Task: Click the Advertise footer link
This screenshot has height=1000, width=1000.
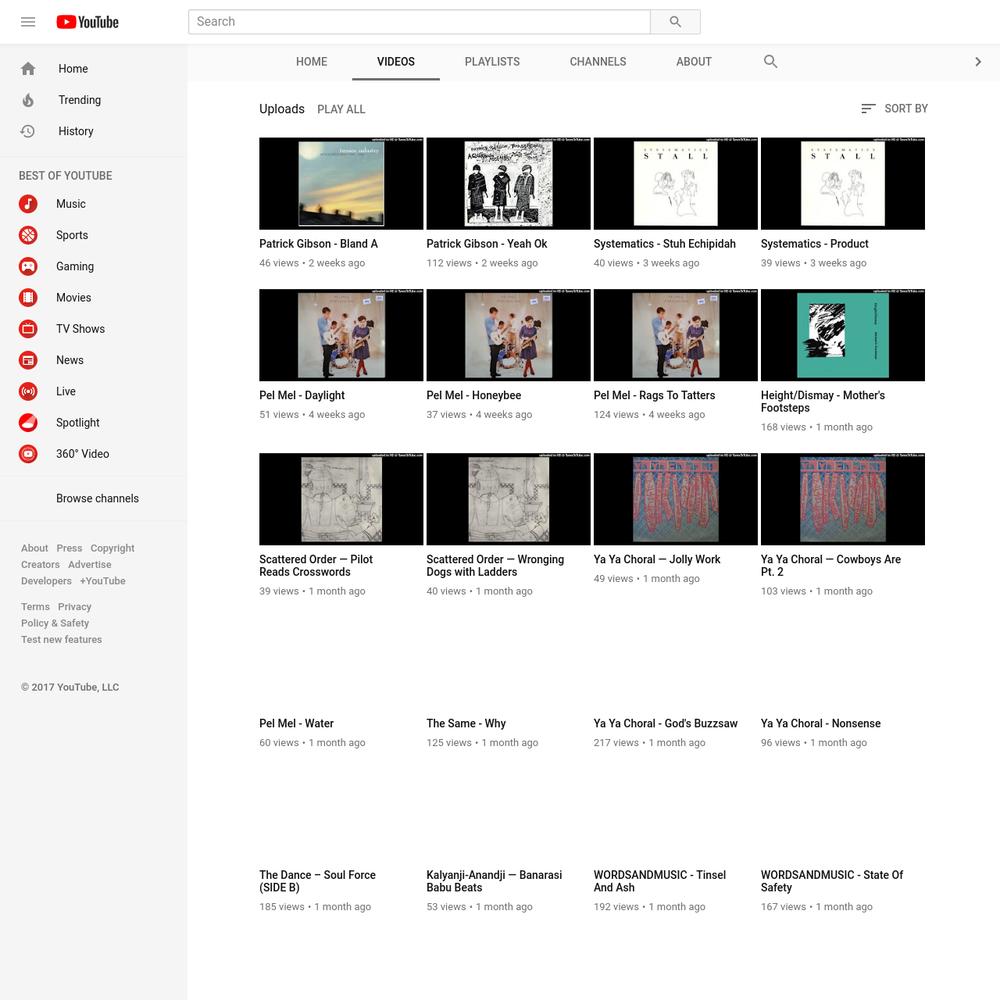Action: [89, 564]
